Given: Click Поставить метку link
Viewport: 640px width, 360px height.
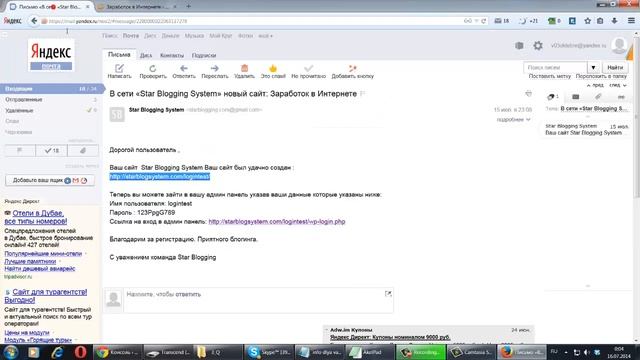Looking at the screenshot, I should point(549,76).
